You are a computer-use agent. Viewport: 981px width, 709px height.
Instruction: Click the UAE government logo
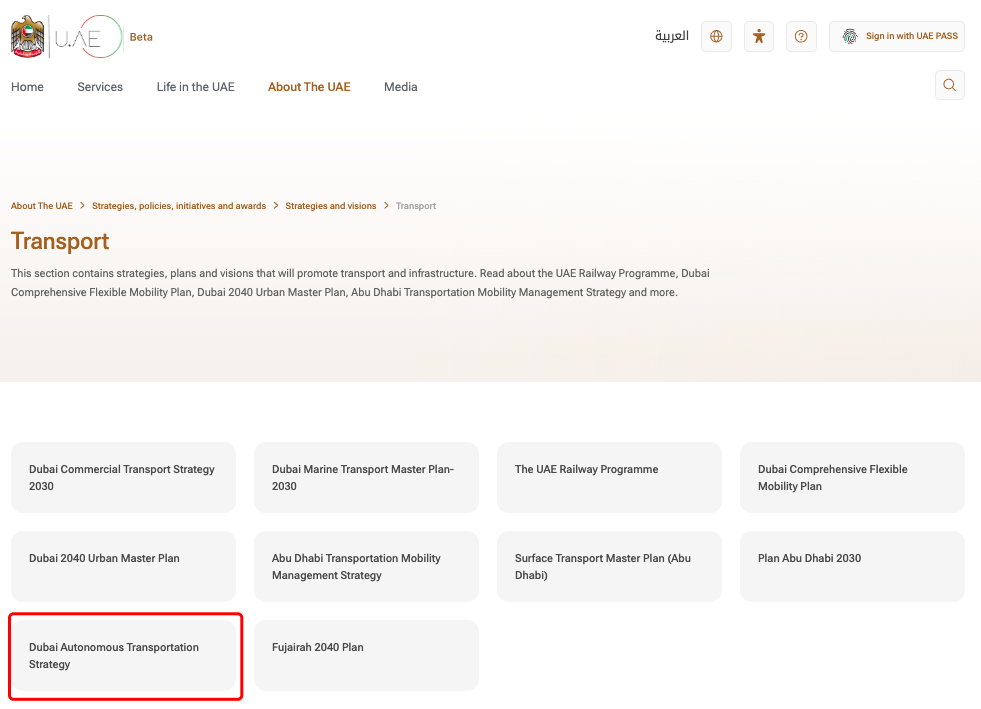point(66,37)
